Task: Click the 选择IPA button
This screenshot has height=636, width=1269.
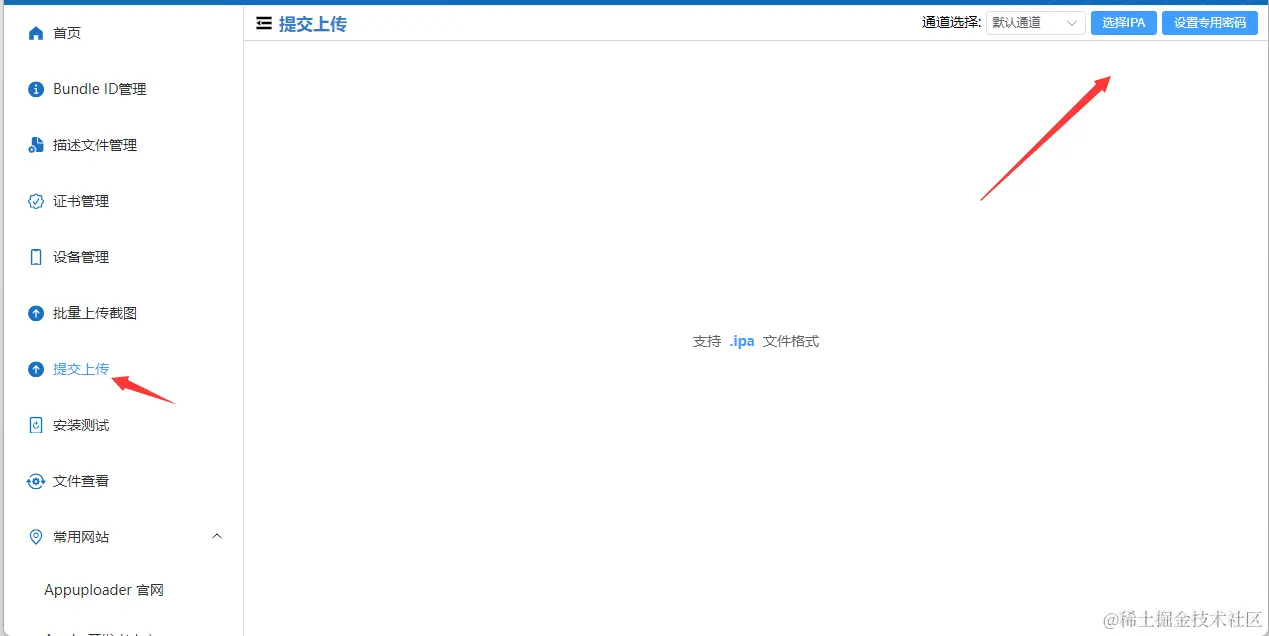Action: pyautogui.click(x=1124, y=23)
